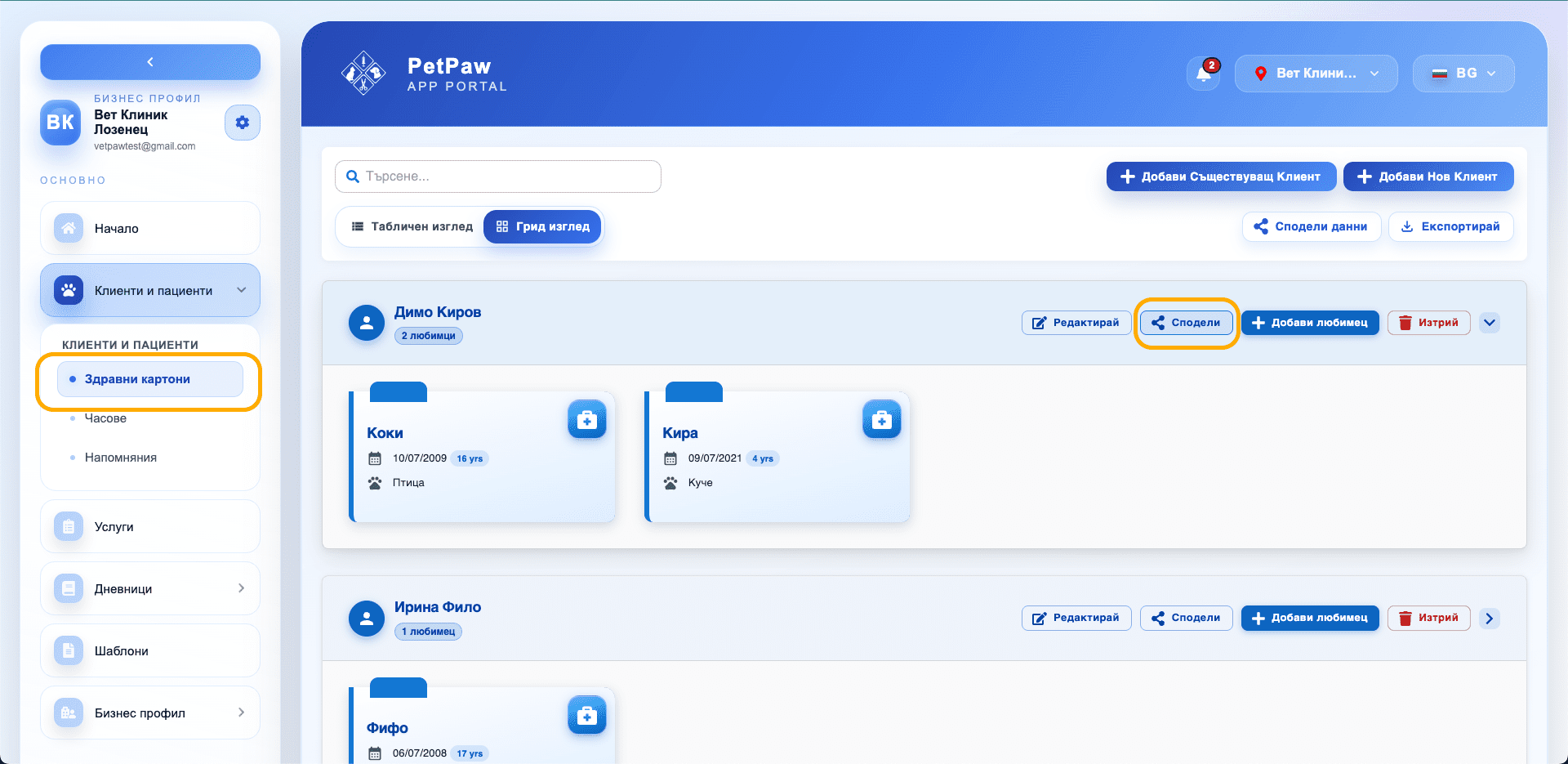Click Изтрий for Димо Киров
1568x764 pixels.
point(1429,323)
